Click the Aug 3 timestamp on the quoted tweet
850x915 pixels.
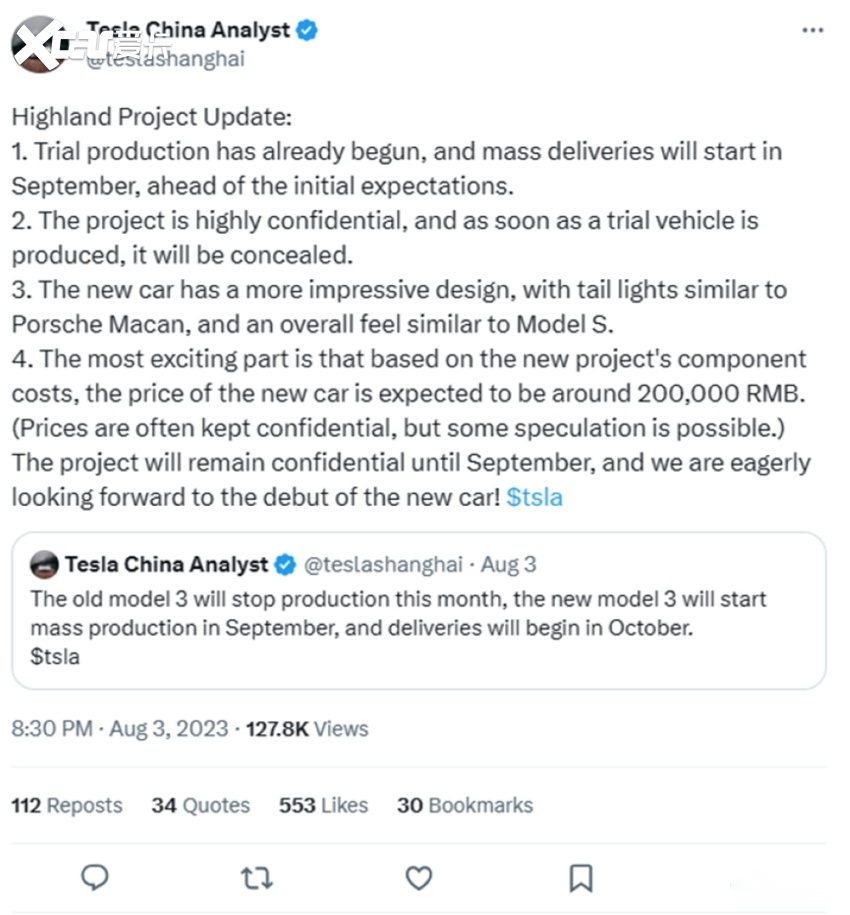coord(509,564)
